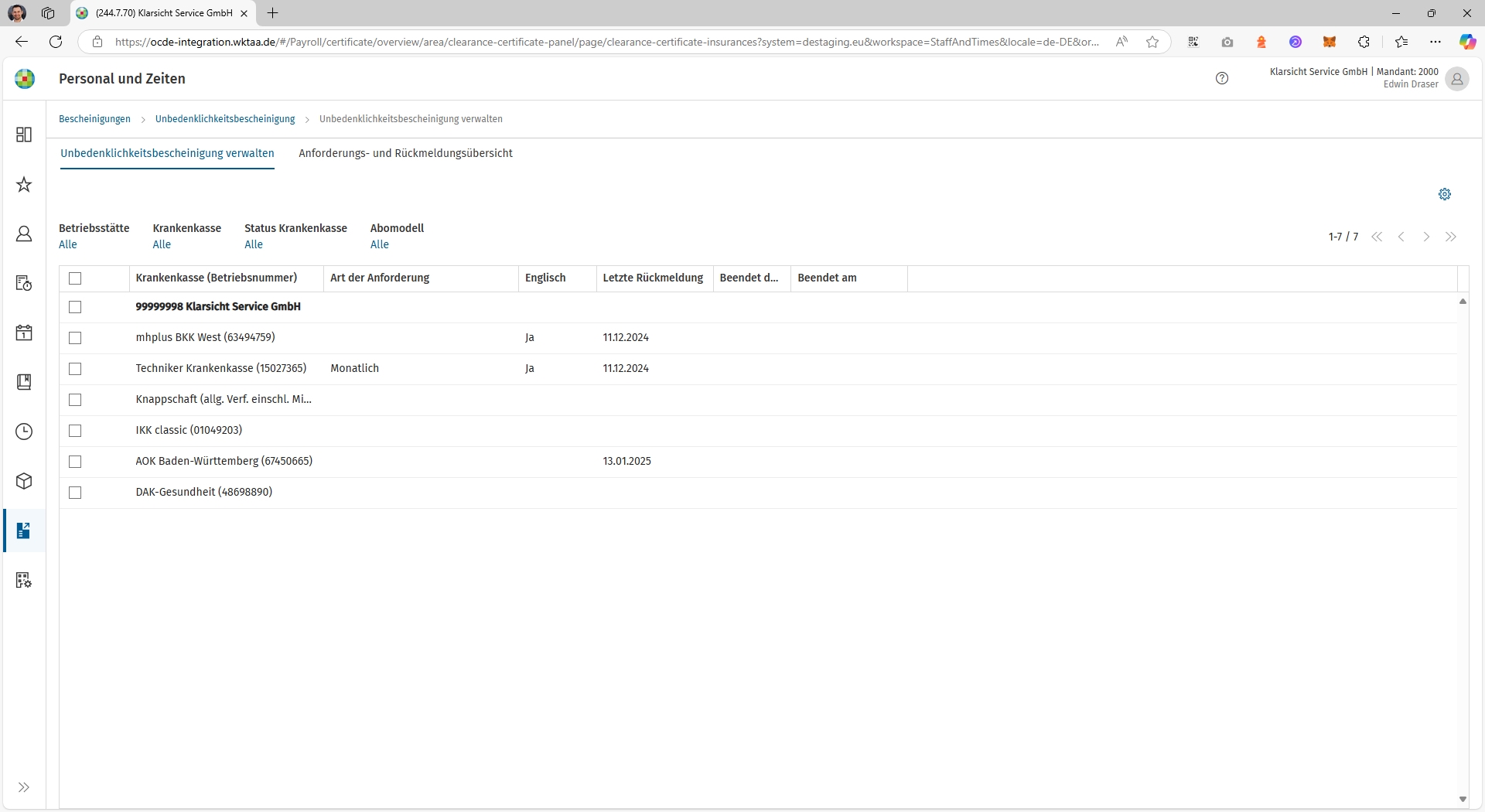Open table settings gear icon
The image size is (1485, 812).
point(1445,194)
